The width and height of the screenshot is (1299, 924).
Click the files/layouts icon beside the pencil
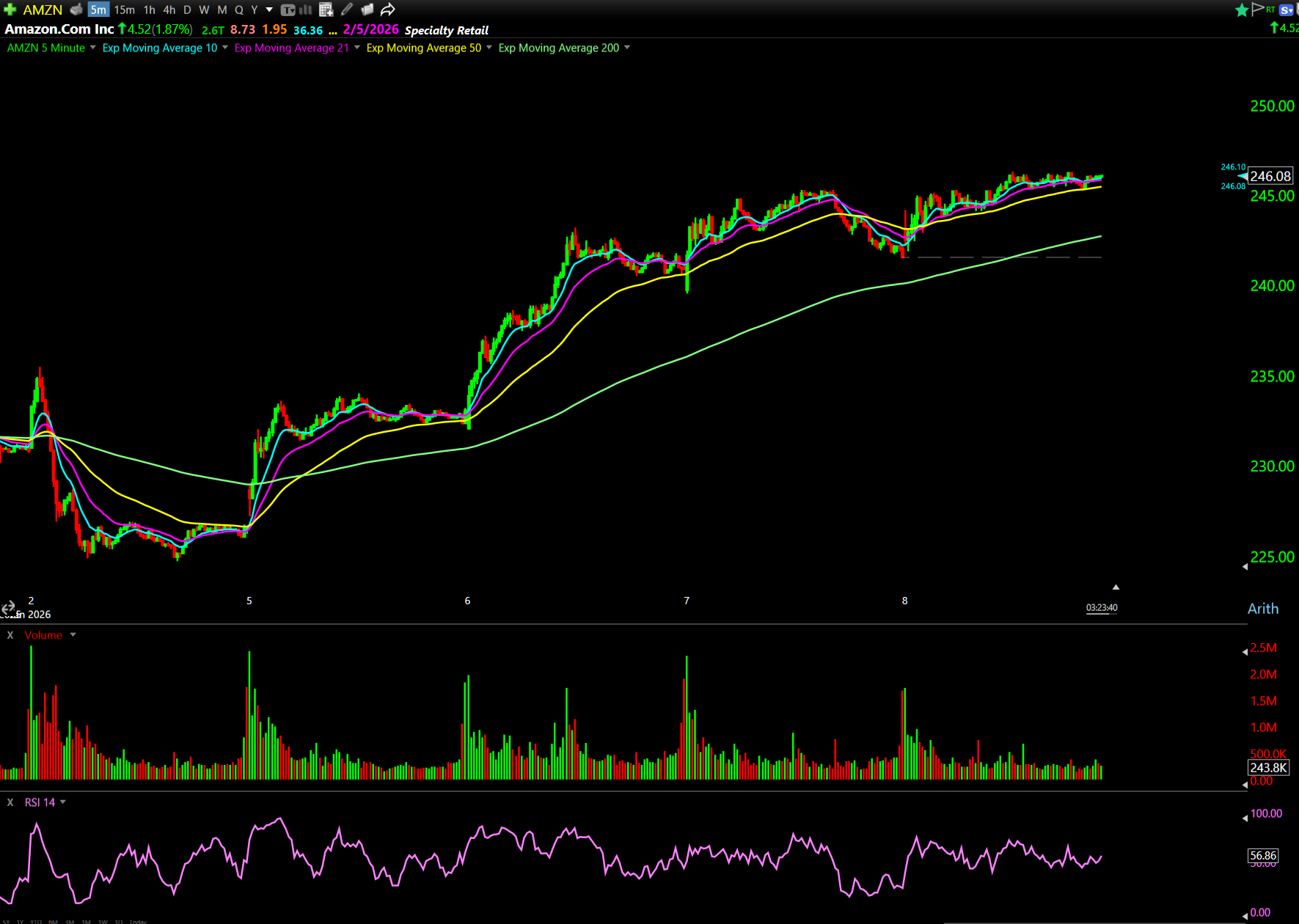tap(367, 10)
